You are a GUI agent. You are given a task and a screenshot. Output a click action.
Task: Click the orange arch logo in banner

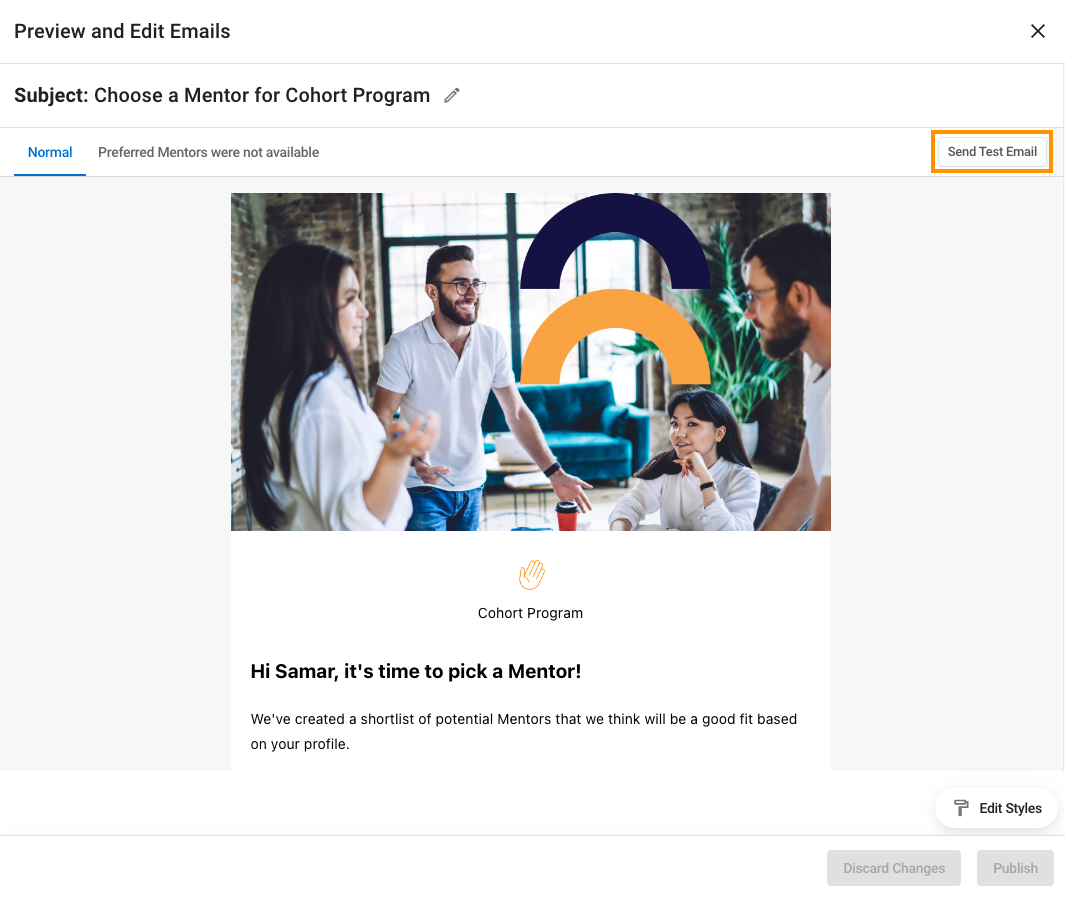pyautogui.click(x=615, y=337)
